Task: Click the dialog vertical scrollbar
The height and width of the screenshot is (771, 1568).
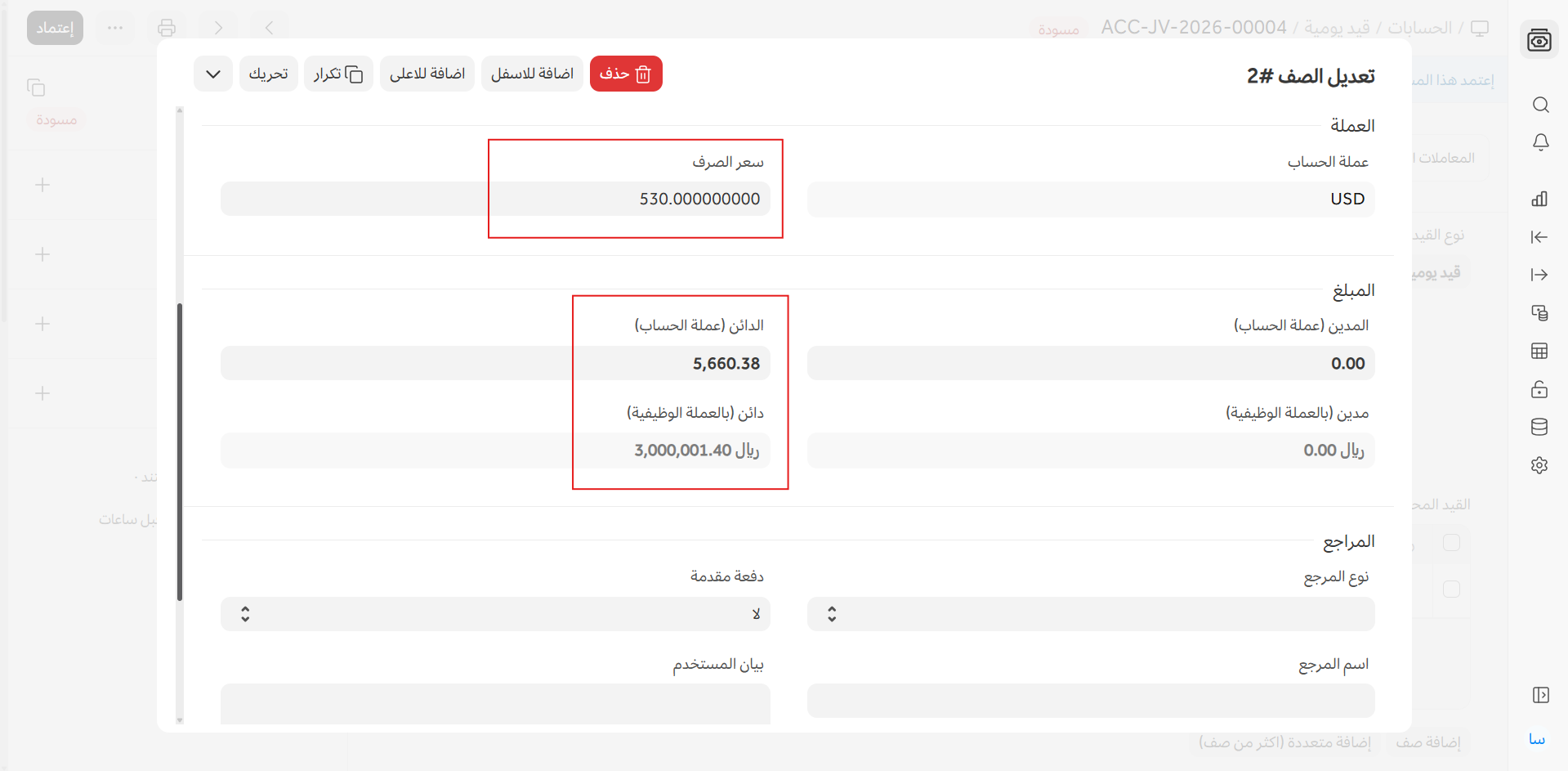Action: tap(180, 451)
